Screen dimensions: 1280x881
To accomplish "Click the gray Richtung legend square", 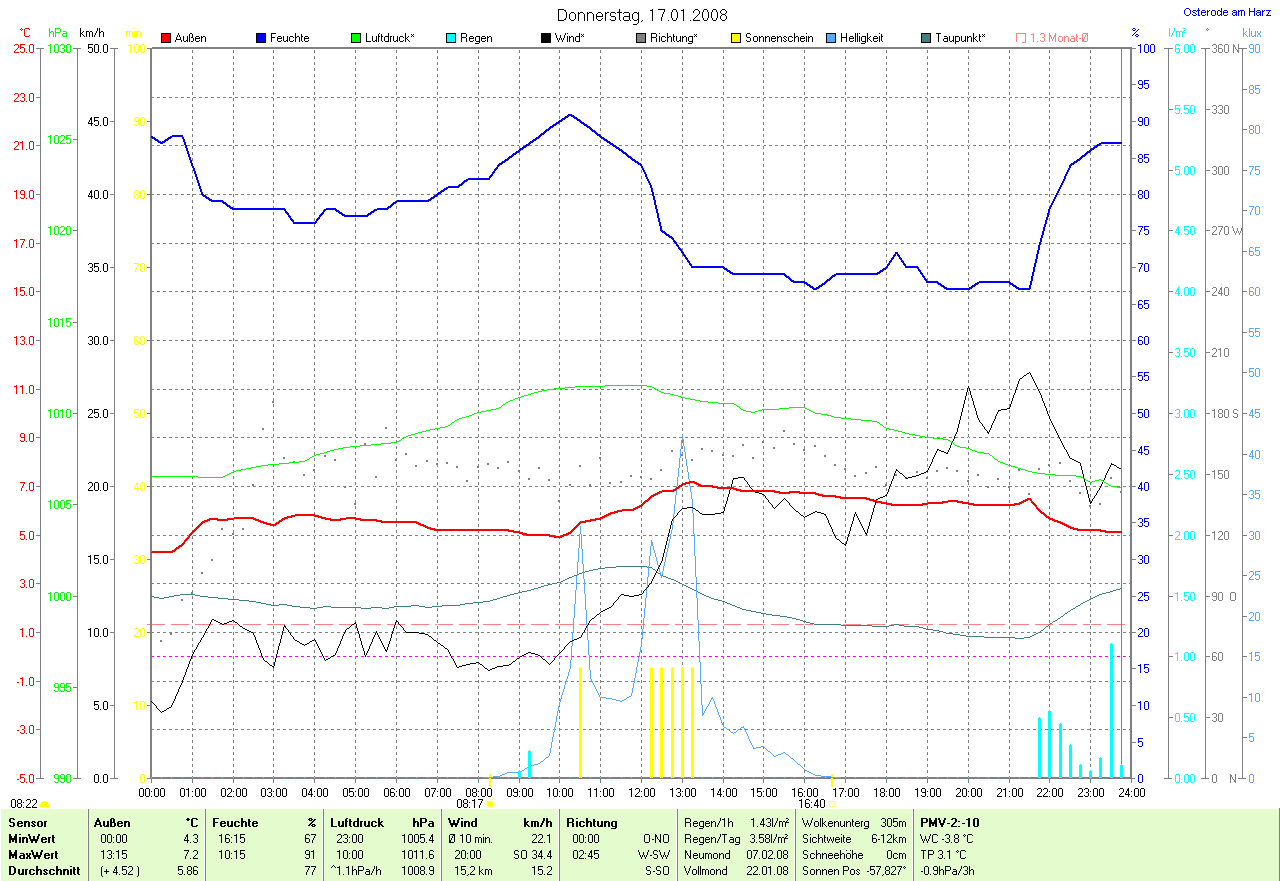I will [641, 38].
